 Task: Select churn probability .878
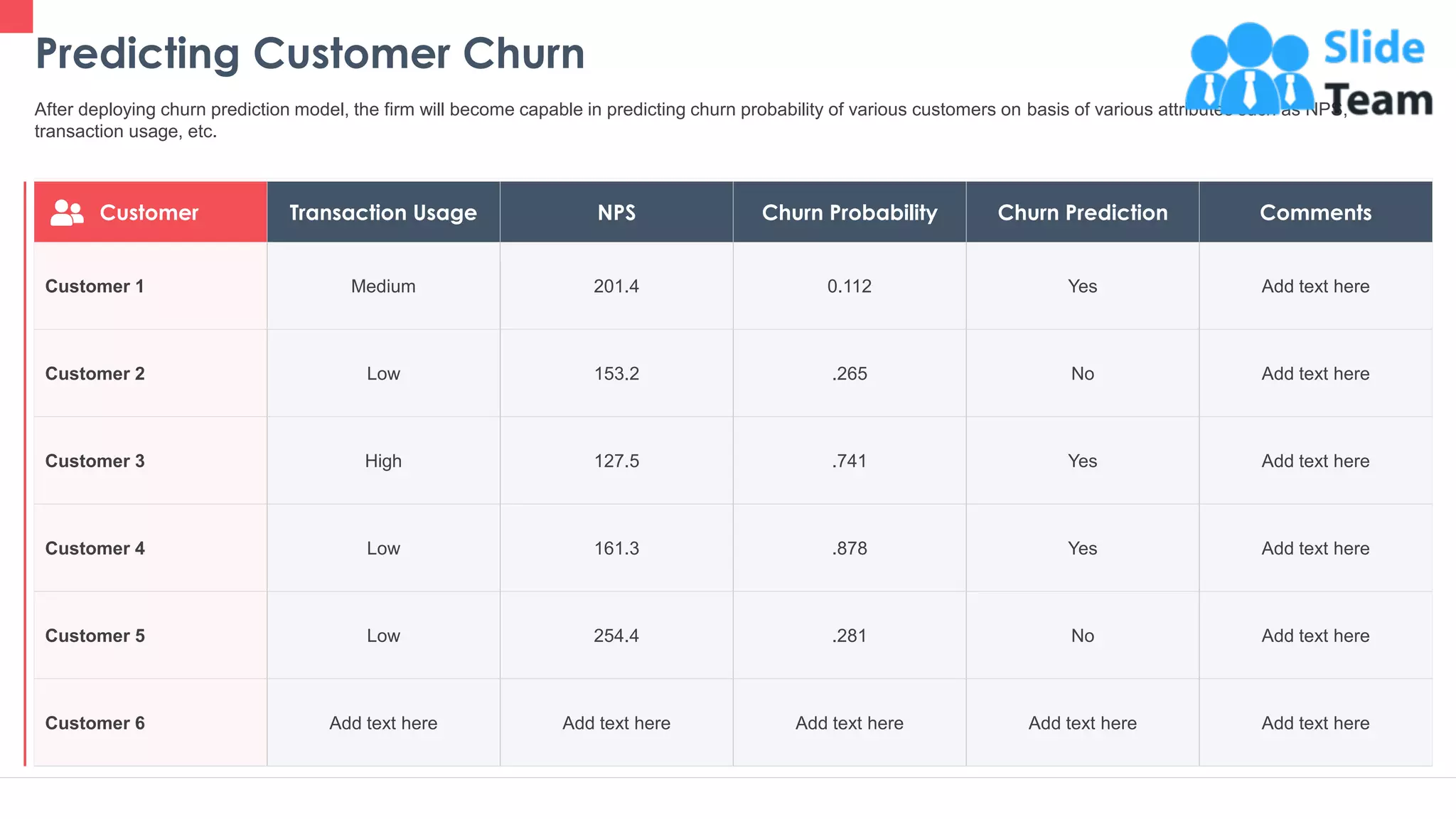pos(850,549)
